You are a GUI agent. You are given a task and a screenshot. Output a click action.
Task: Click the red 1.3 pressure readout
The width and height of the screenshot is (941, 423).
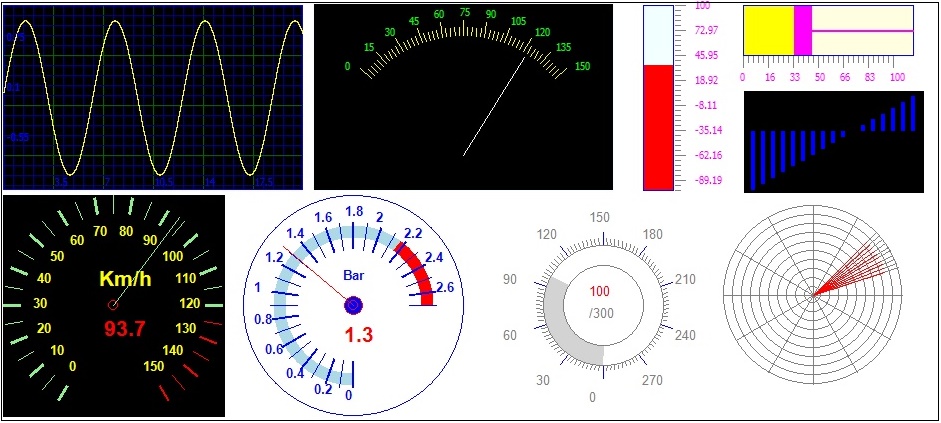tap(359, 335)
